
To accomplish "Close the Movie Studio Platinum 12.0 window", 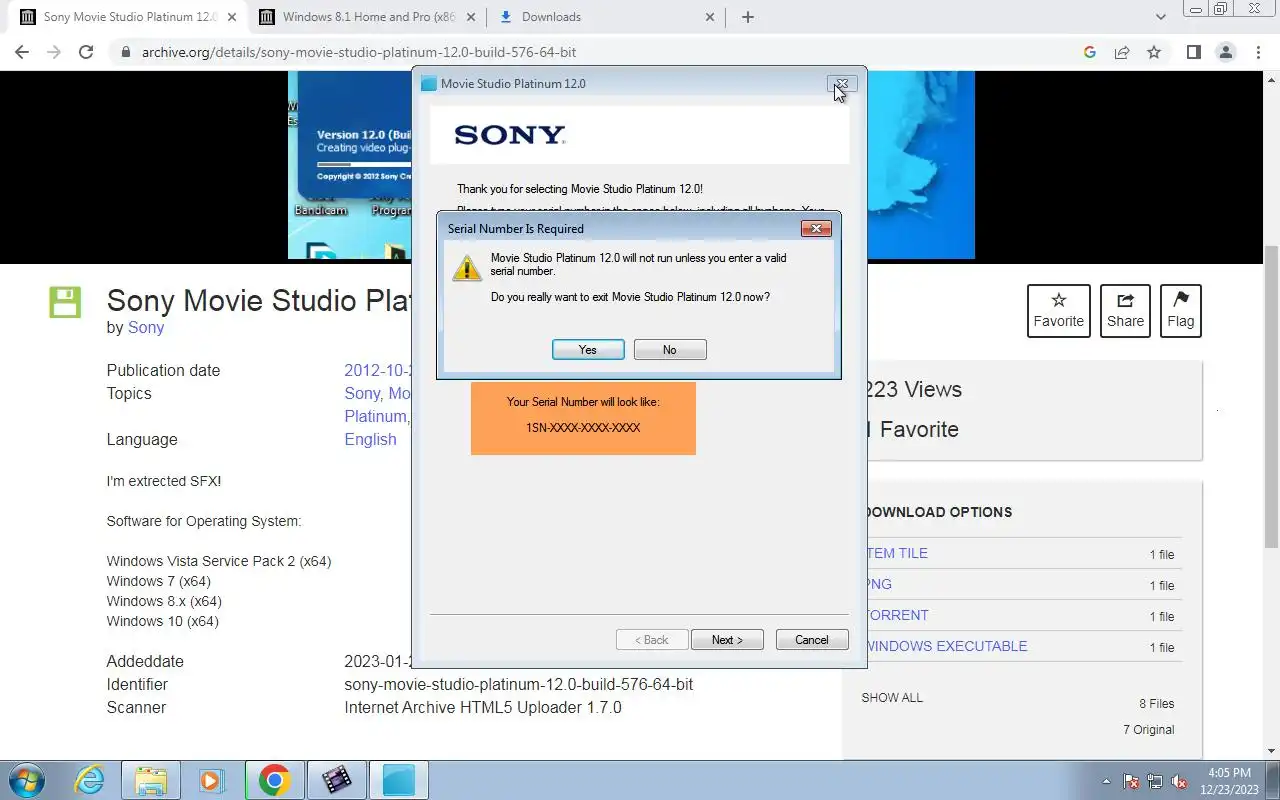I will pyautogui.click(x=842, y=84).
